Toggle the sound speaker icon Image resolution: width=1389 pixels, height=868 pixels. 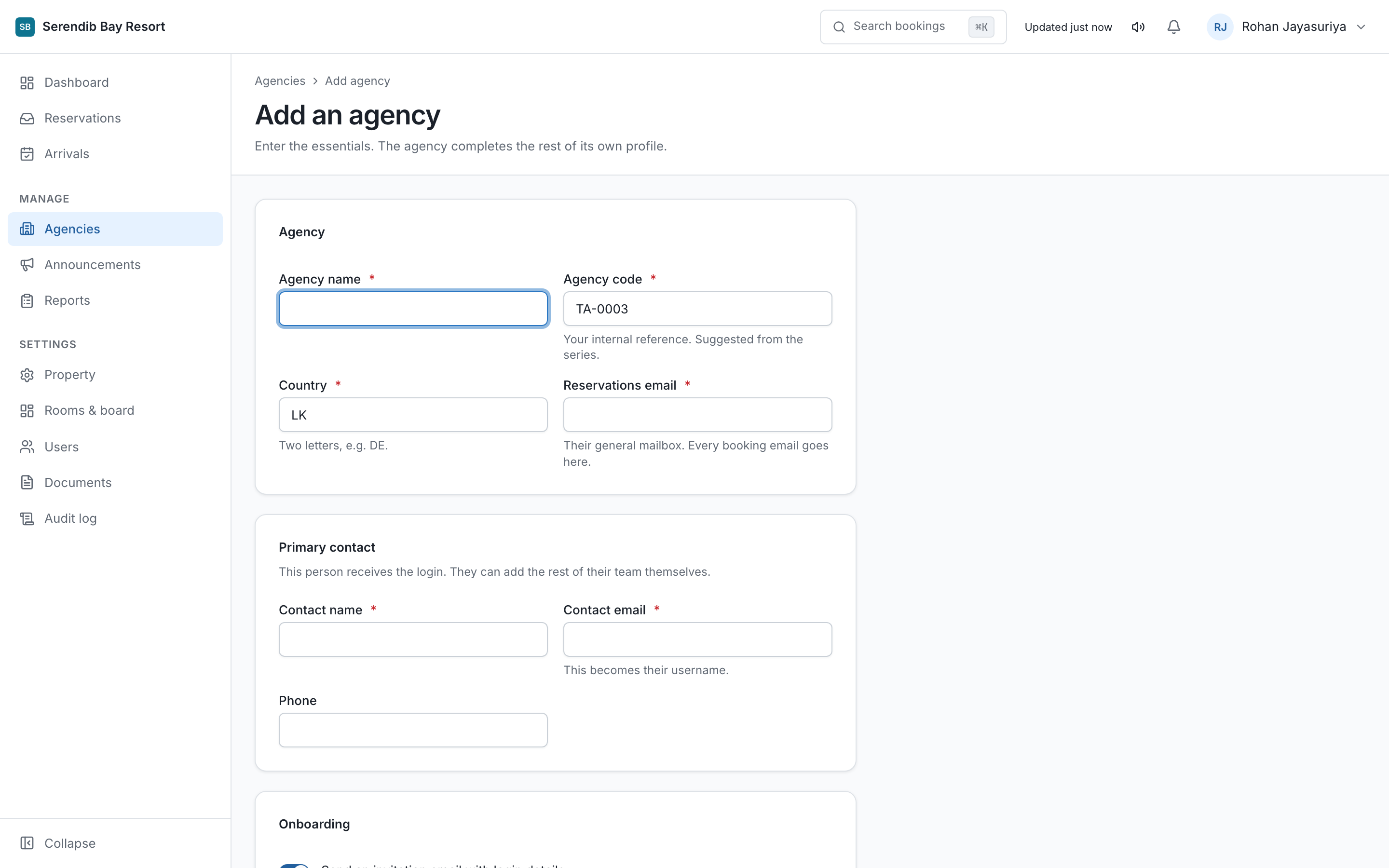click(x=1138, y=27)
